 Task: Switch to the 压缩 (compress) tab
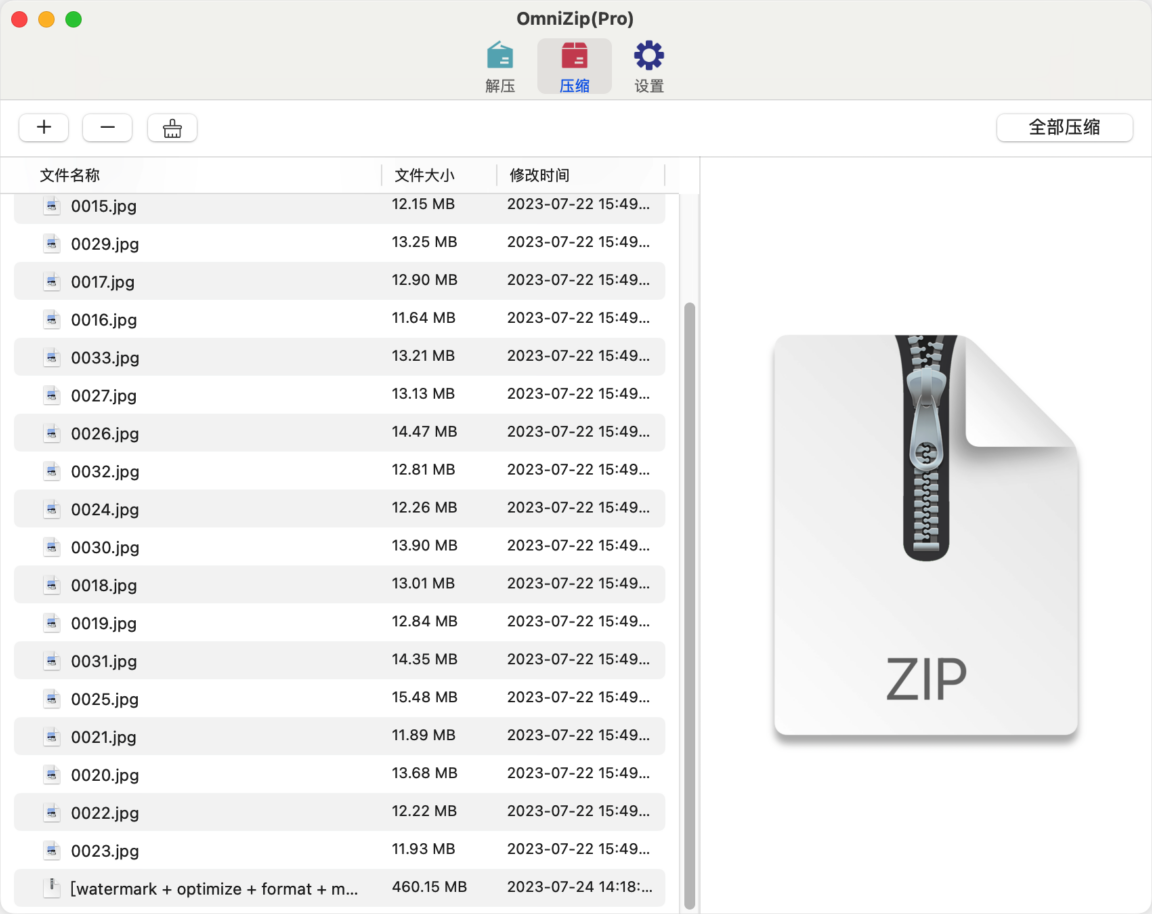pyautogui.click(x=574, y=67)
